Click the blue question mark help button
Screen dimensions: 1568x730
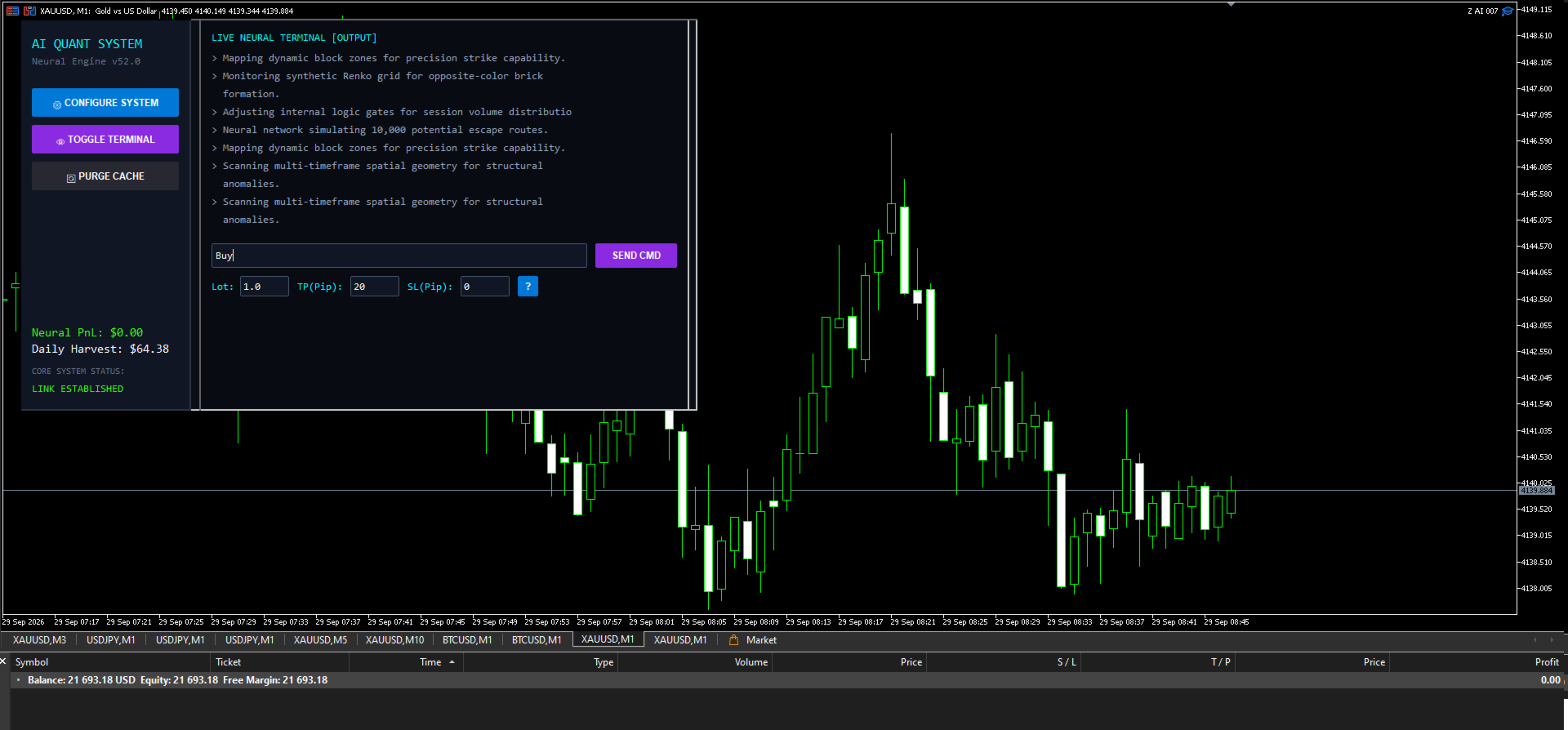[x=528, y=287]
